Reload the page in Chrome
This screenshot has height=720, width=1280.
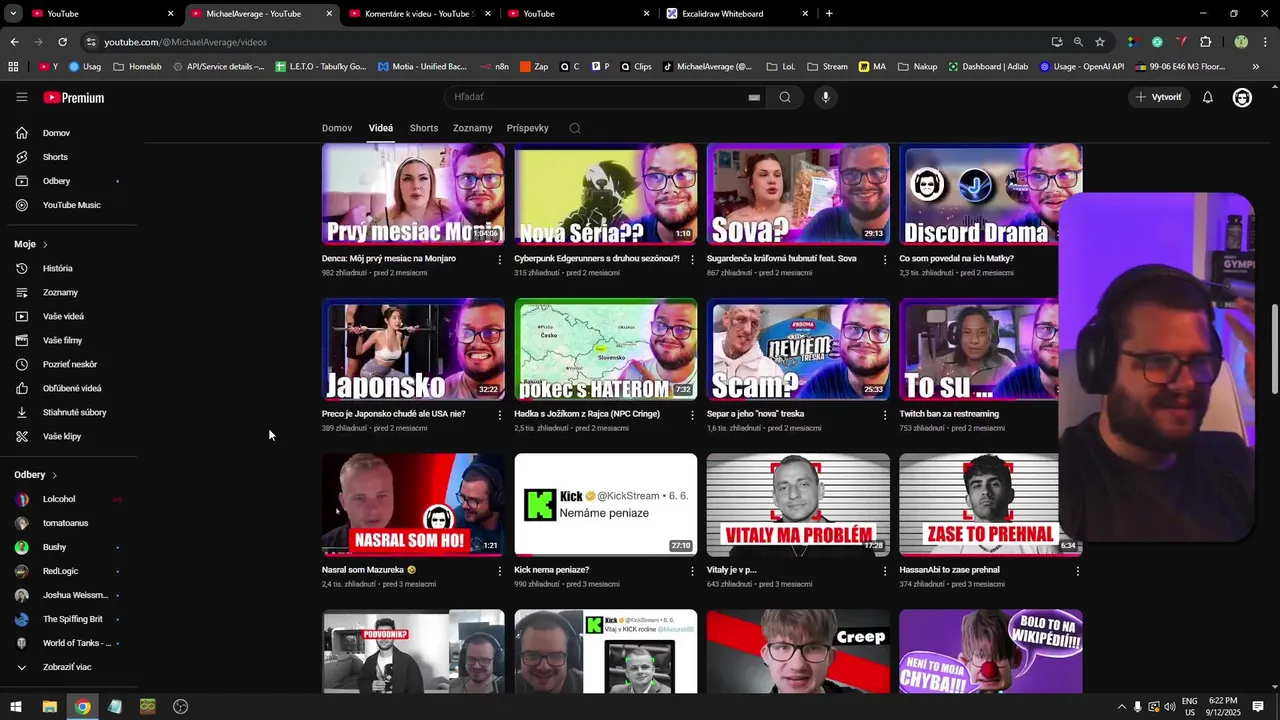pyautogui.click(x=62, y=42)
